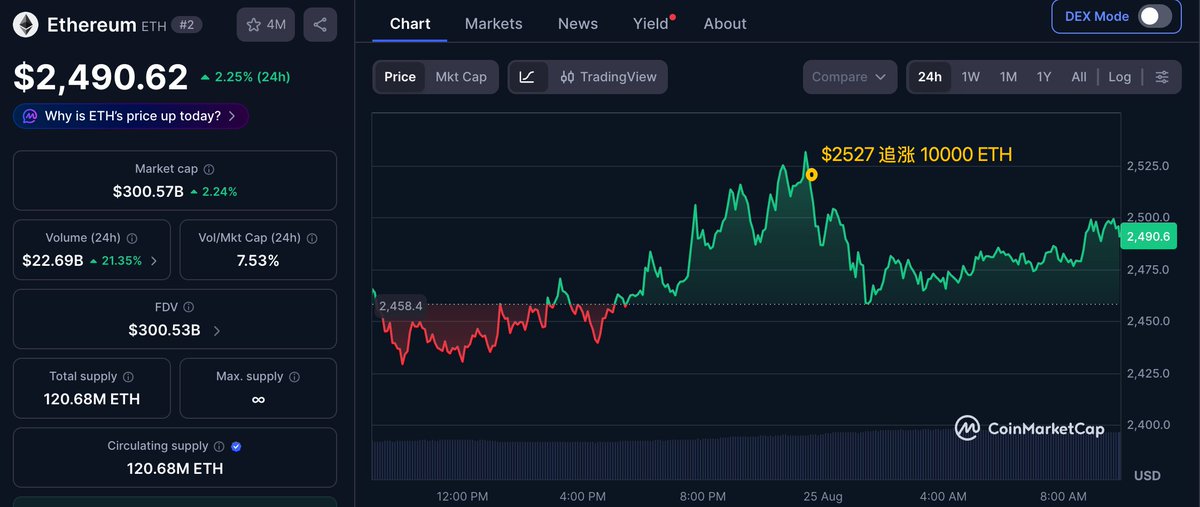Click the $300.53B FDV value
The width and height of the screenshot is (1200, 507).
pyautogui.click(x=165, y=330)
